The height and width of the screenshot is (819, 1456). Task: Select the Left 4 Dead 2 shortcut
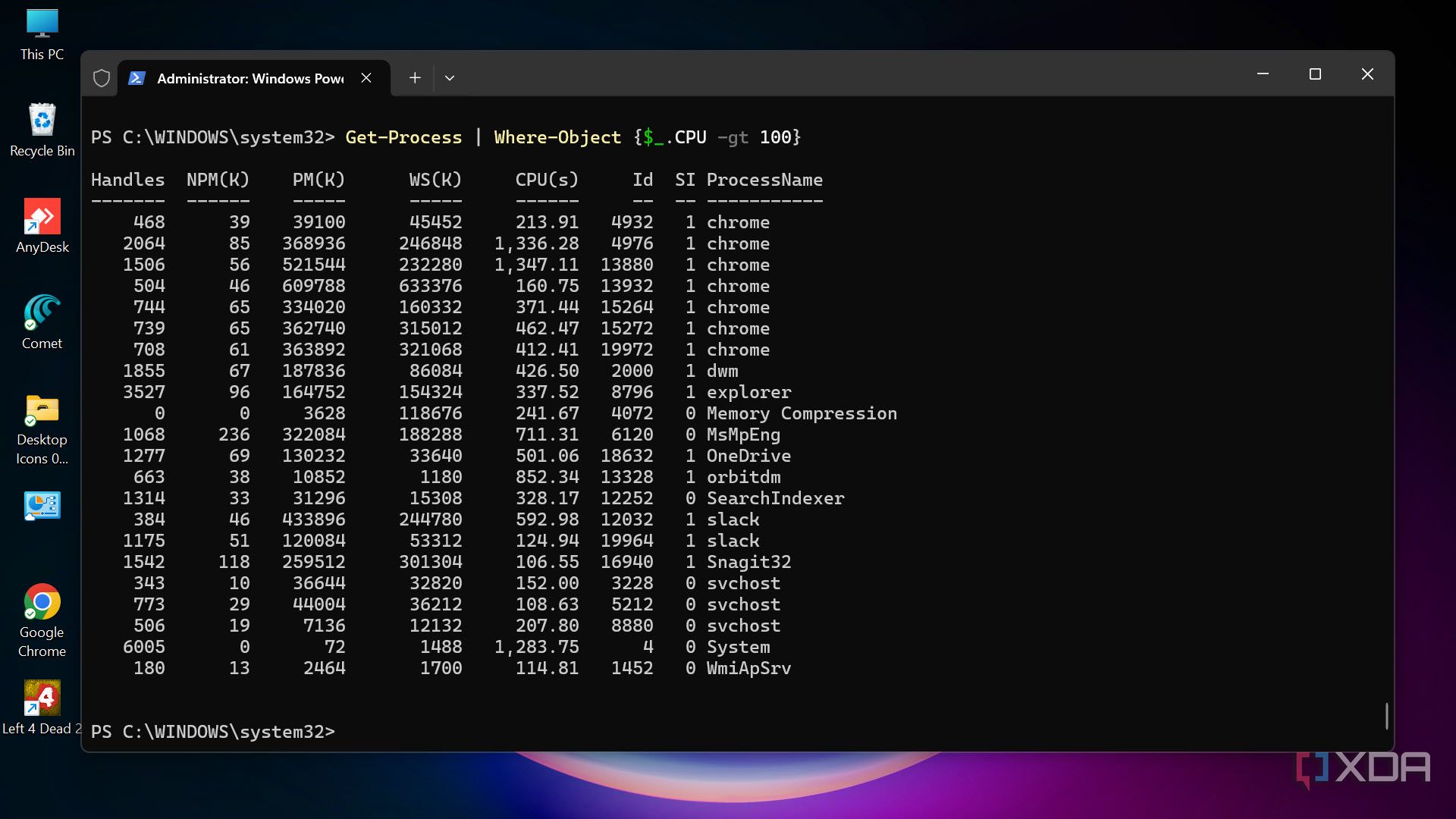point(42,708)
